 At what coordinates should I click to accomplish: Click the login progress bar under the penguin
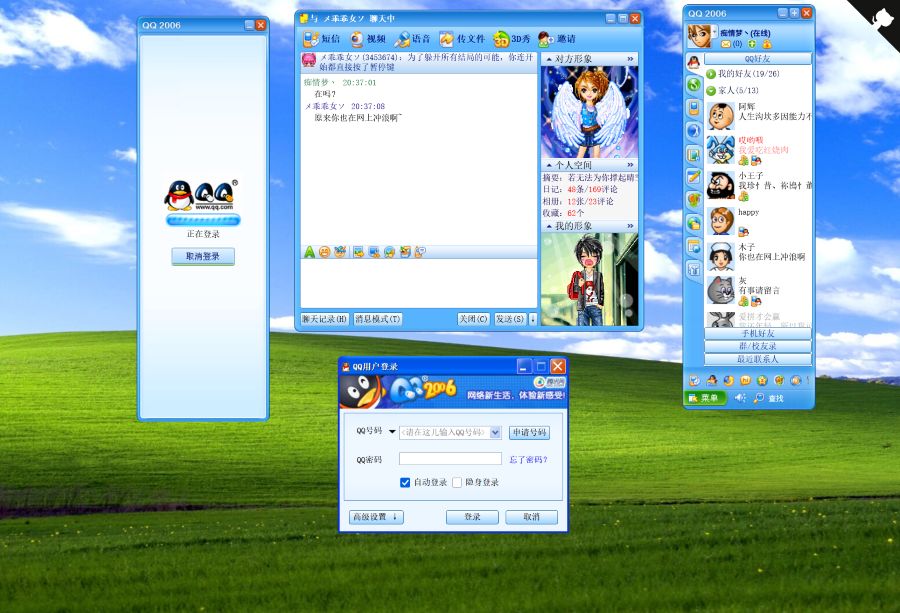click(x=203, y=220)
